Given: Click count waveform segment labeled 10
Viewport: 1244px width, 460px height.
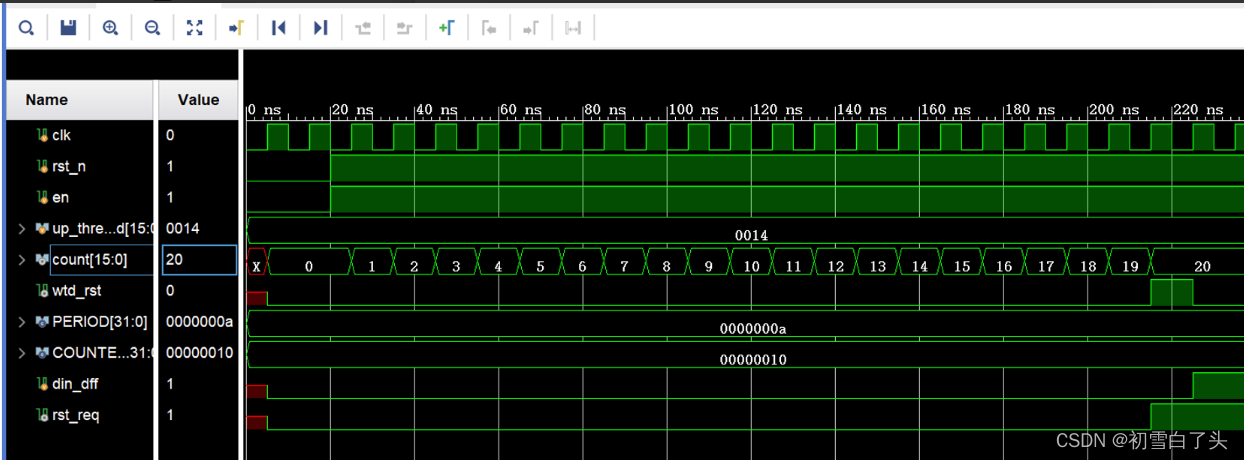Looking at the screenshot, I should point(750,261).
